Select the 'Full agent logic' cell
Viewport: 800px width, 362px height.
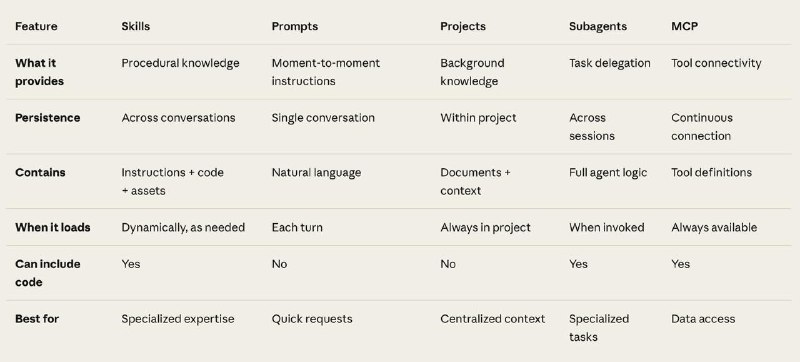point(608,172)
